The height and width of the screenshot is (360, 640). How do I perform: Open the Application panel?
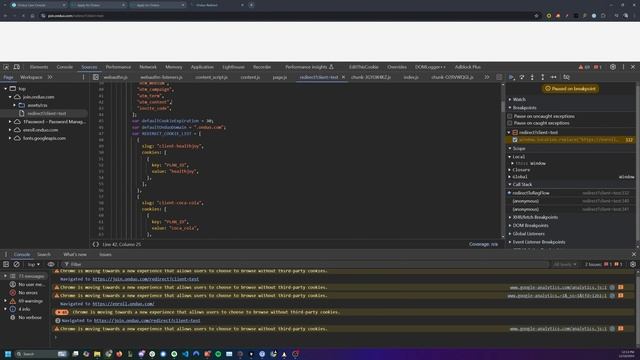point(202,67)
